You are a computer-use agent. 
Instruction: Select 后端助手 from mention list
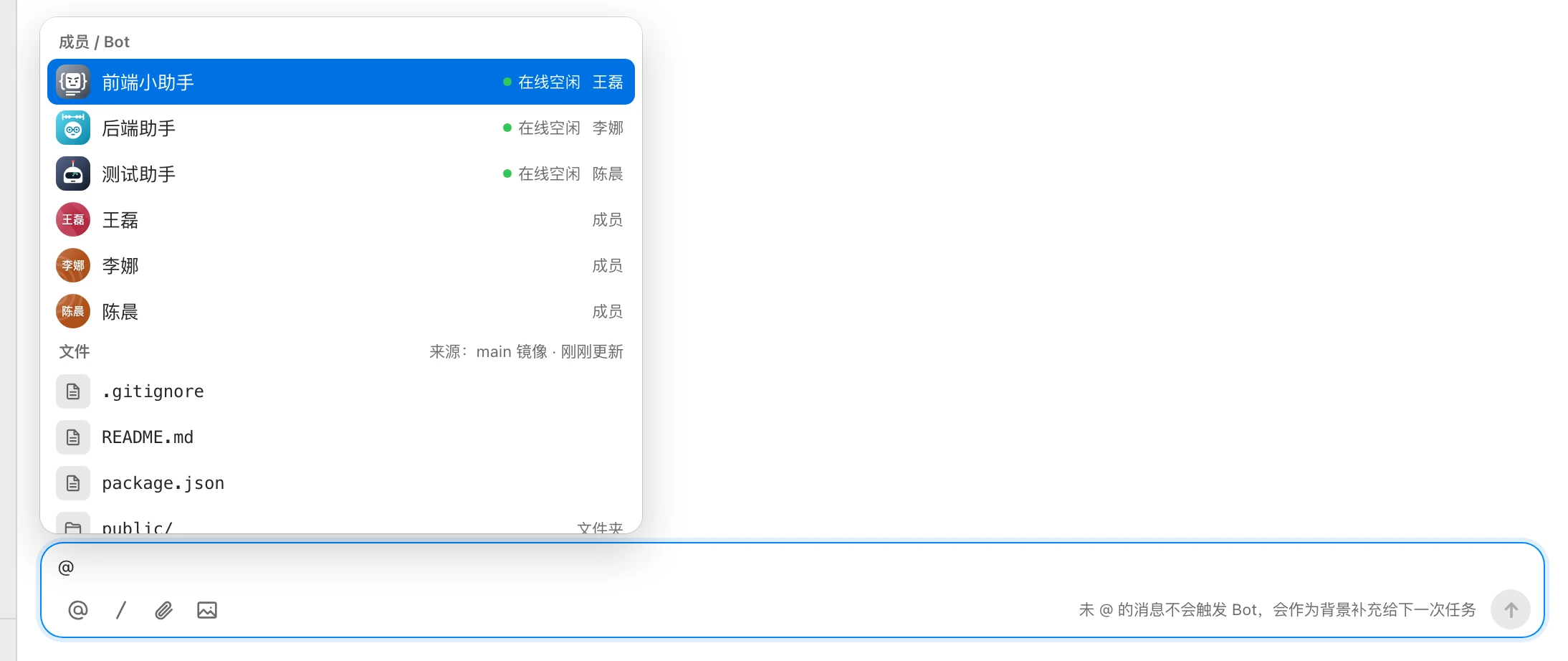pyautogui.click(x=341, y=128)
